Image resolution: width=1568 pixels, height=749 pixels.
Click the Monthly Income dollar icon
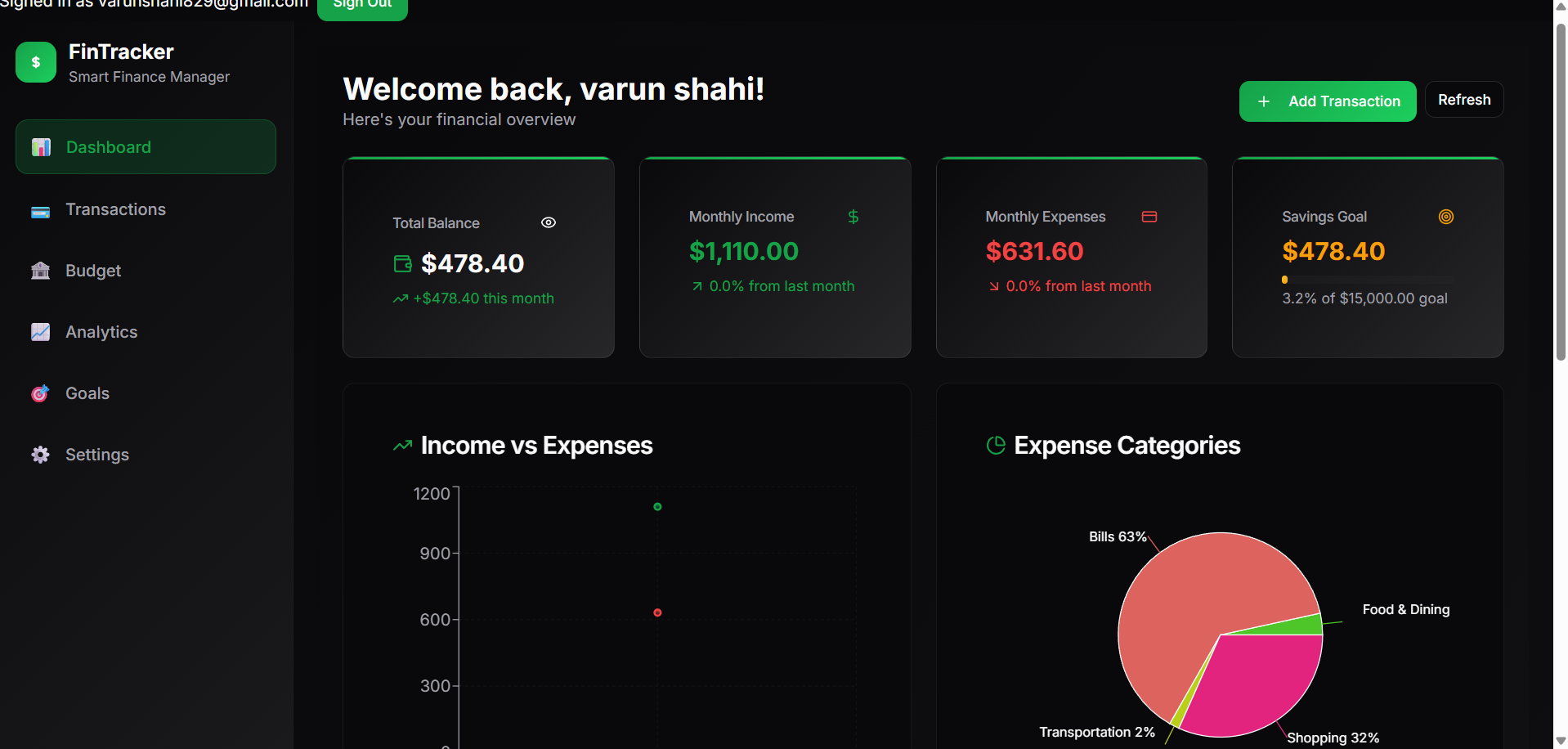tap(853, 217)
